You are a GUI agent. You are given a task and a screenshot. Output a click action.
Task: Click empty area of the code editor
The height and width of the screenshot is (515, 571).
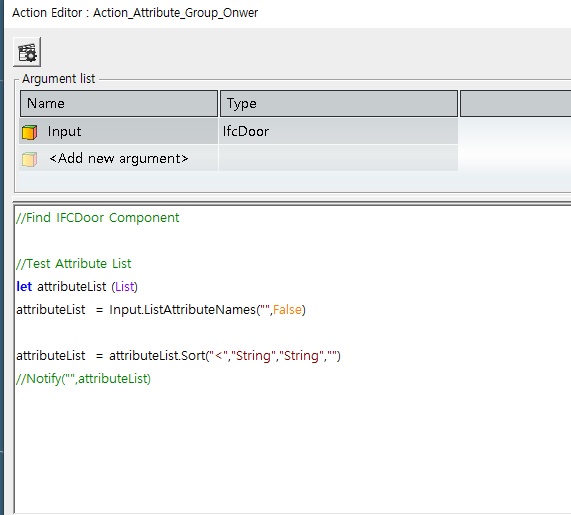tap(291, 452)
